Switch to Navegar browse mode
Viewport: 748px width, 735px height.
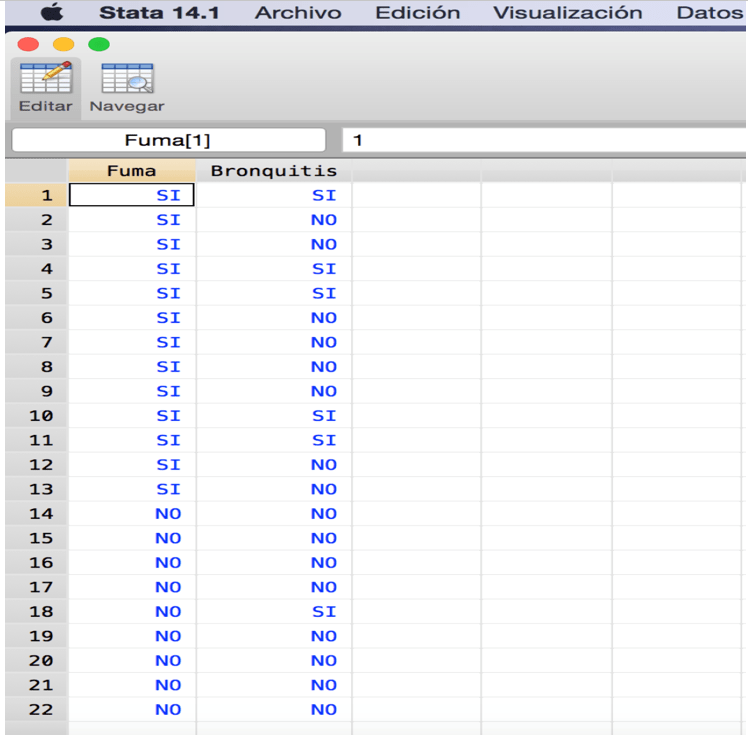[x=127, y=87]
